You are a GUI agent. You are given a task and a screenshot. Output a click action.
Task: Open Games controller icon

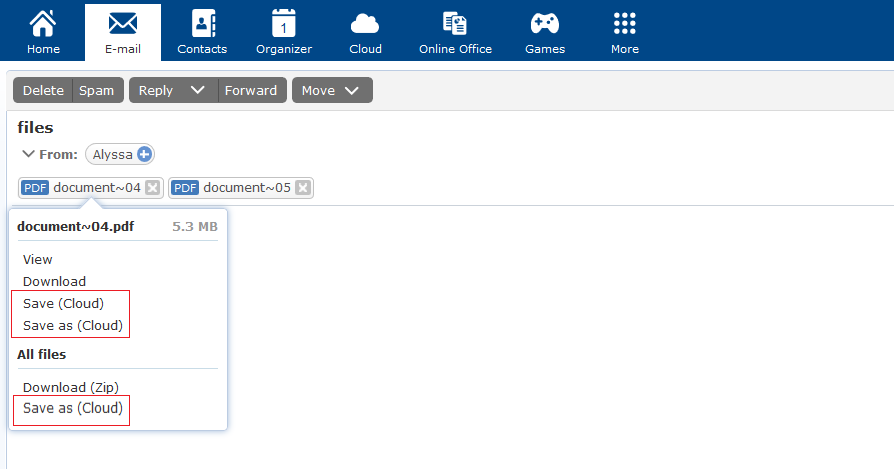(545, 23)
